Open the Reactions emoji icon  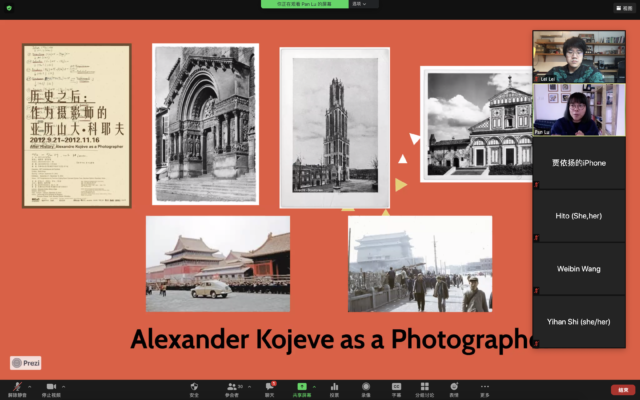point(454,386)
